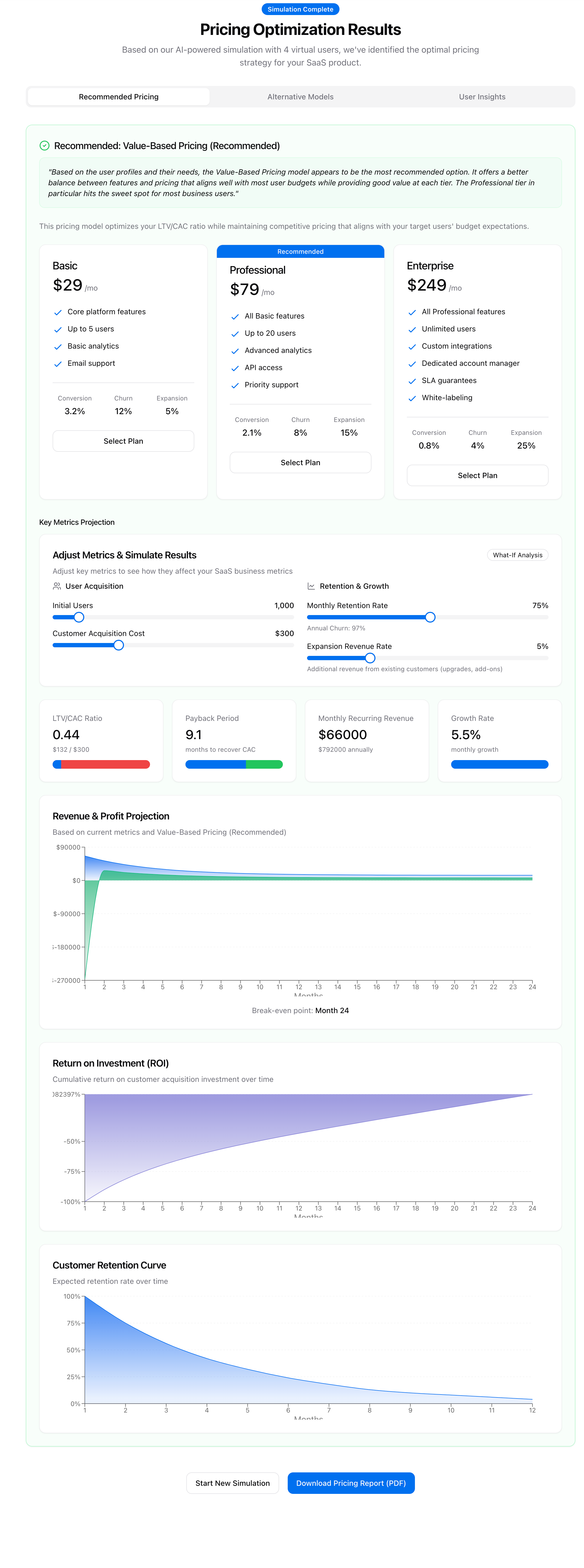Click the $249 Enterprise price
Image resolution: width=584 pixels, height=1568 pixels.
tap(426, 285)
